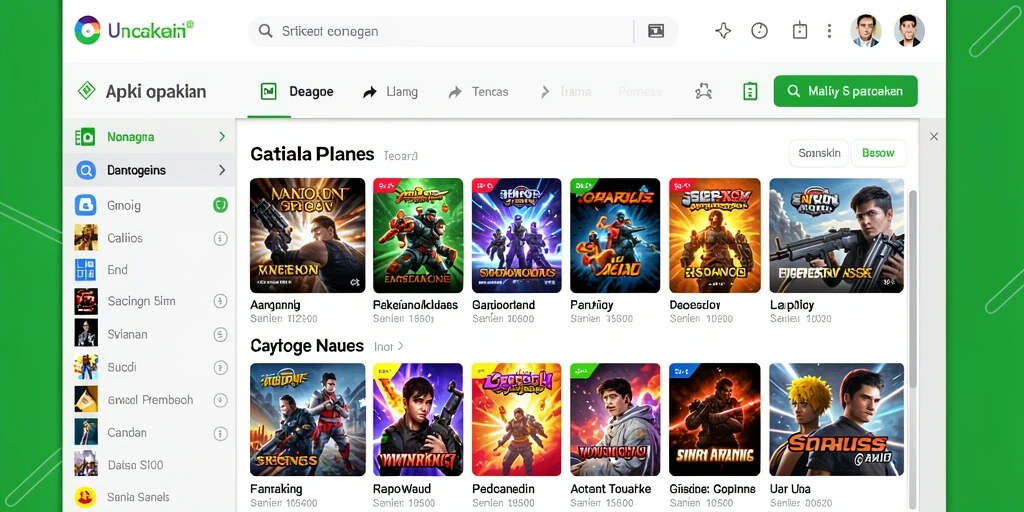Click the Uncakain logo icon
1024x512 pixels.
[x=88, y=30]
